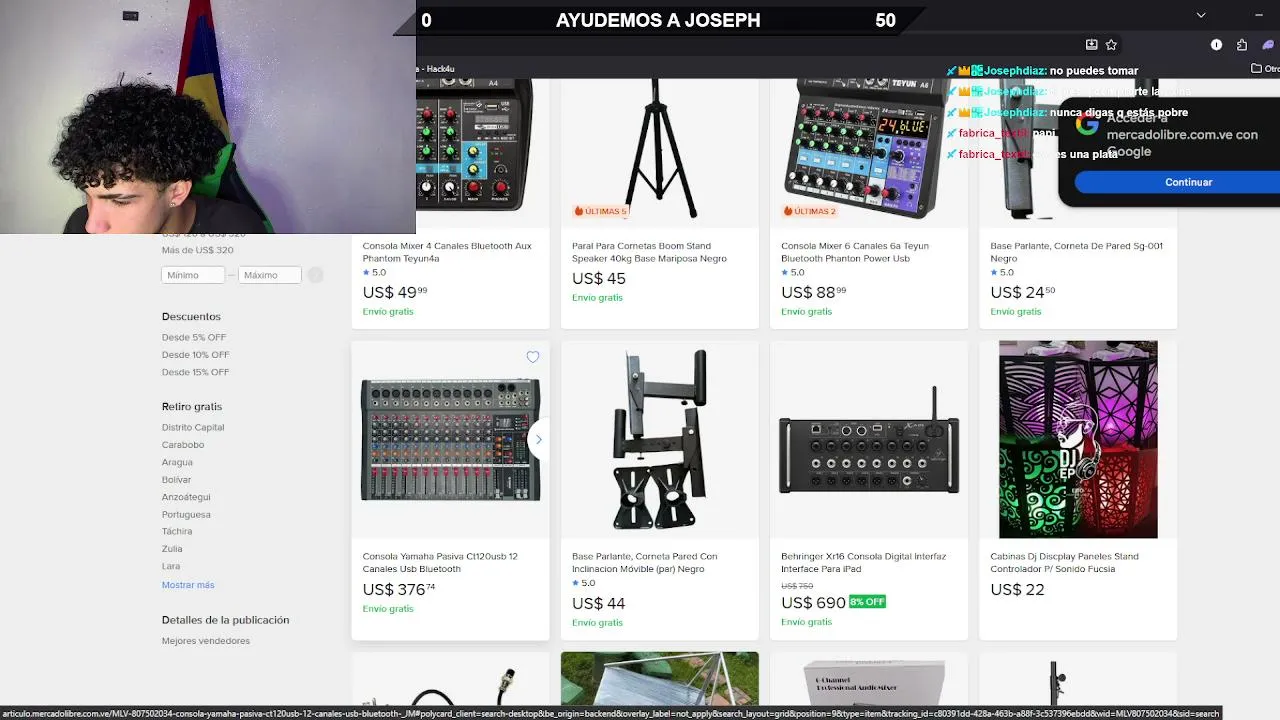
Task: Show next photo of Yamaha Ct120usb mixer
Action: pos(538,439)
